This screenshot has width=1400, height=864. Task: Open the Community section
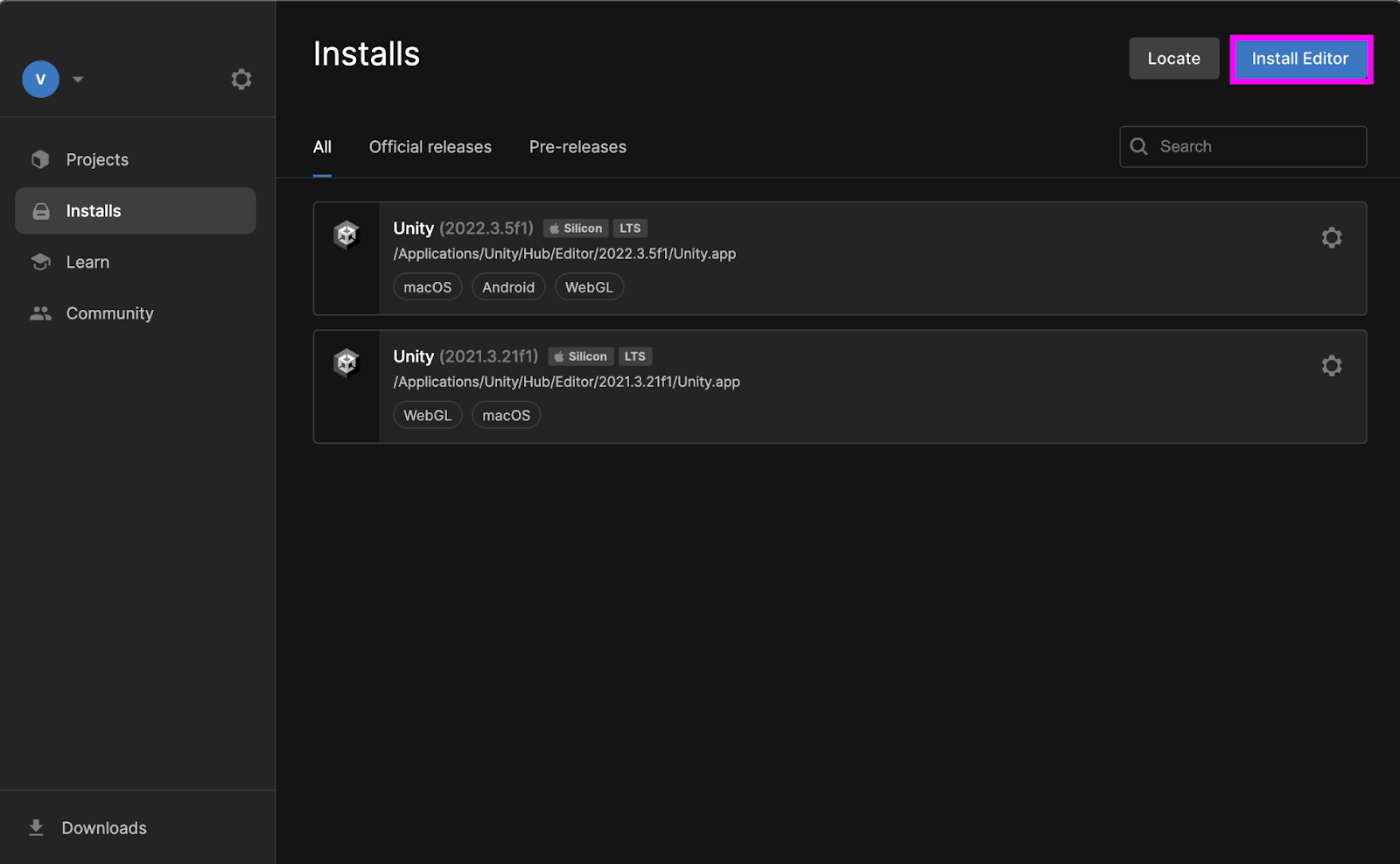tap(109, 313)
